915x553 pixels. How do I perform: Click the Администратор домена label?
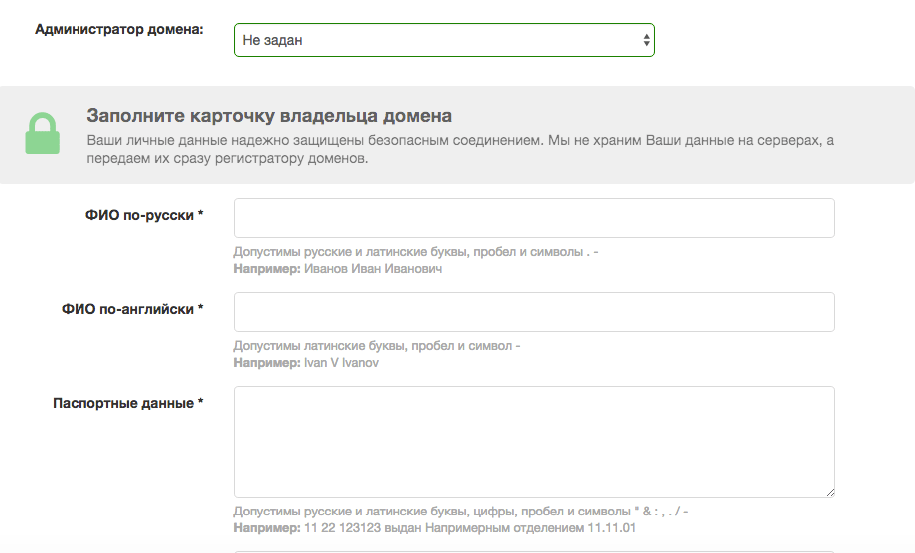pyautogui.click(x=119, y=29)
